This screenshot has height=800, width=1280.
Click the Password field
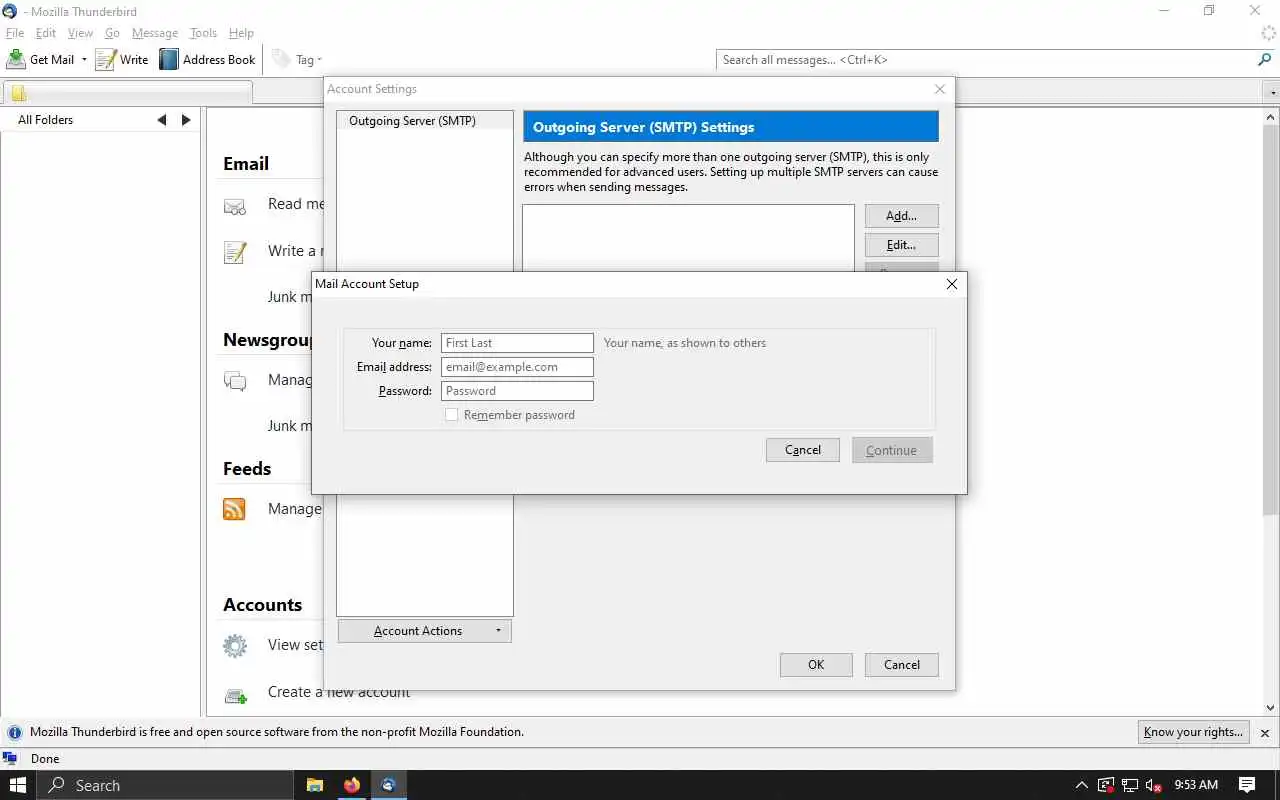point(517,391)
